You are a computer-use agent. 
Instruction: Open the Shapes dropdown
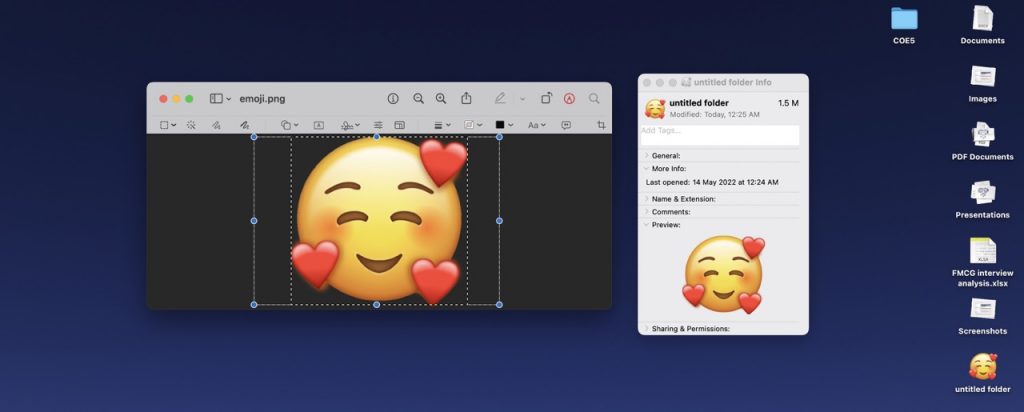click(x=289, y=125)
